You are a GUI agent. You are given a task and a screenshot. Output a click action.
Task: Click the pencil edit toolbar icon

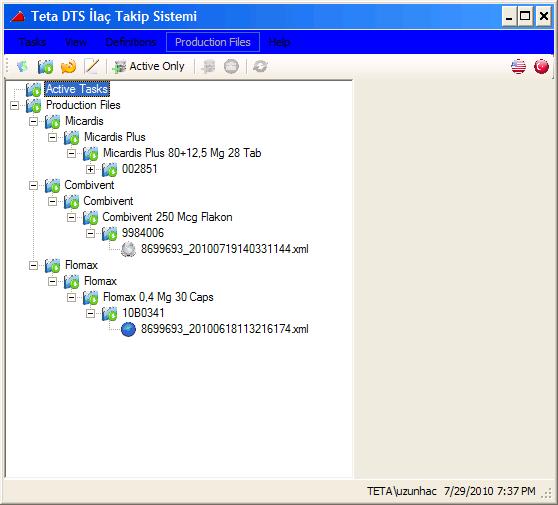pyautogui.click(x=92, y=66)
